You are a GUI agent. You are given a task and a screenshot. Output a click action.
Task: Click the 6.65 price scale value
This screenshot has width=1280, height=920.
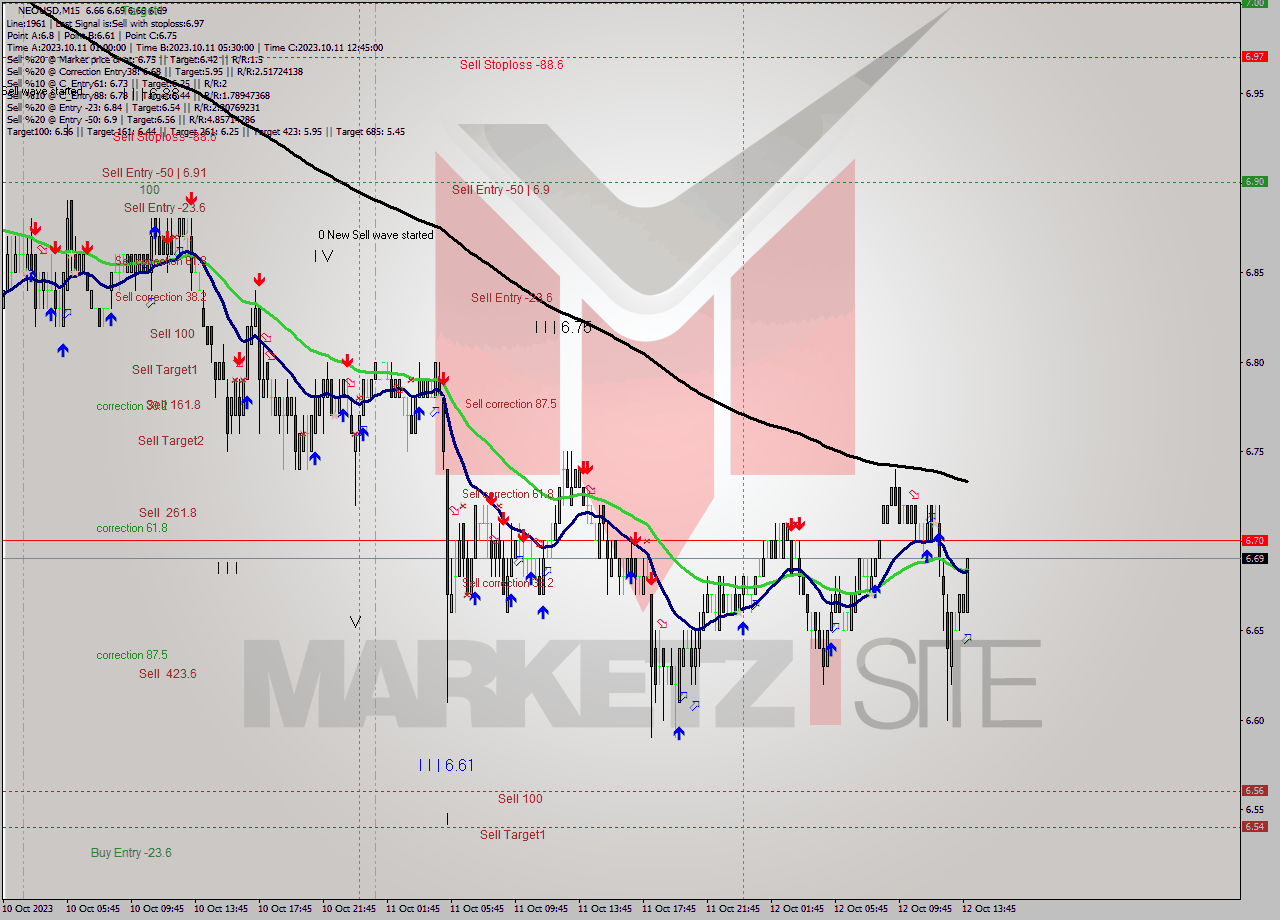tap(1255, 631)
